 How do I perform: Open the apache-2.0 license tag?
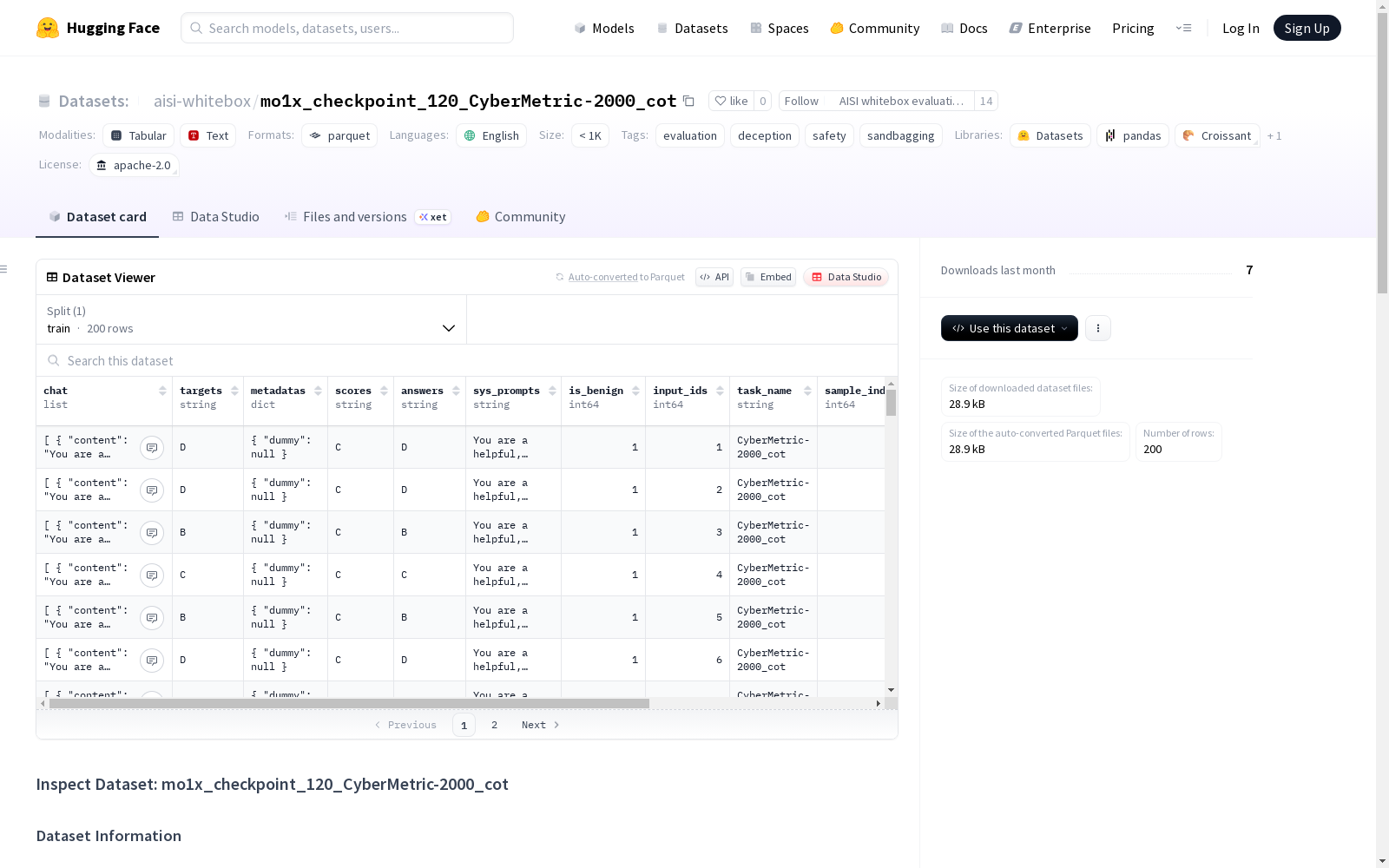click(134, 165)
